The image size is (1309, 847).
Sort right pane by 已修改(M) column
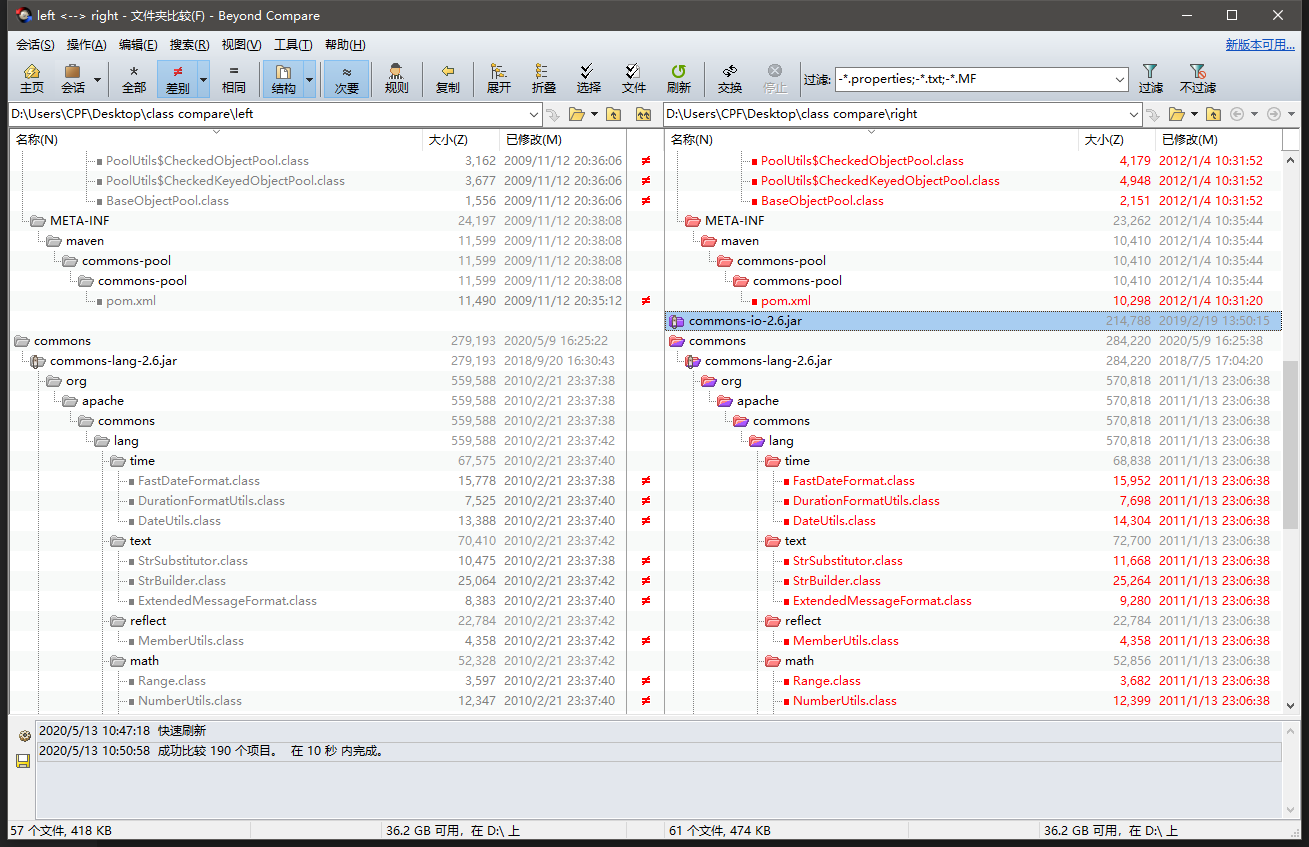coord(1218,140)
